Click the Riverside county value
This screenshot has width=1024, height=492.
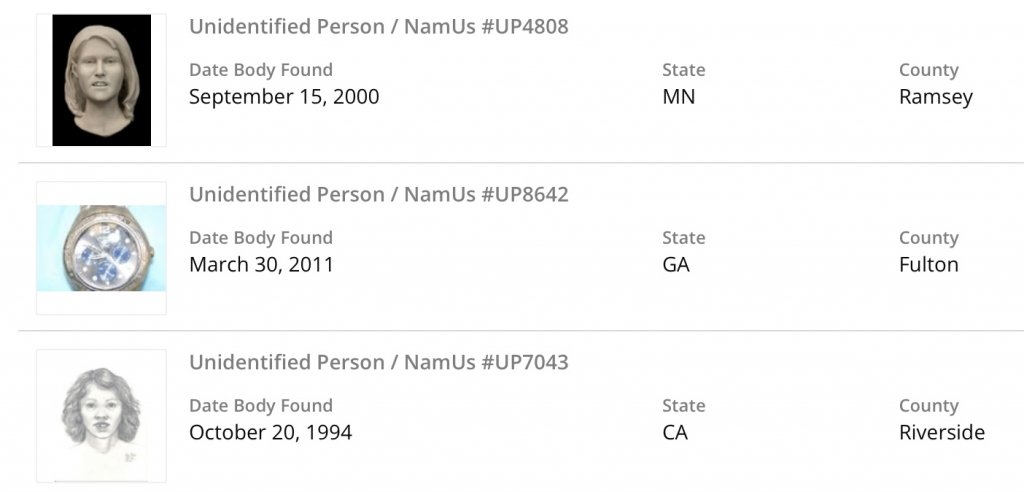click(941, 433)
